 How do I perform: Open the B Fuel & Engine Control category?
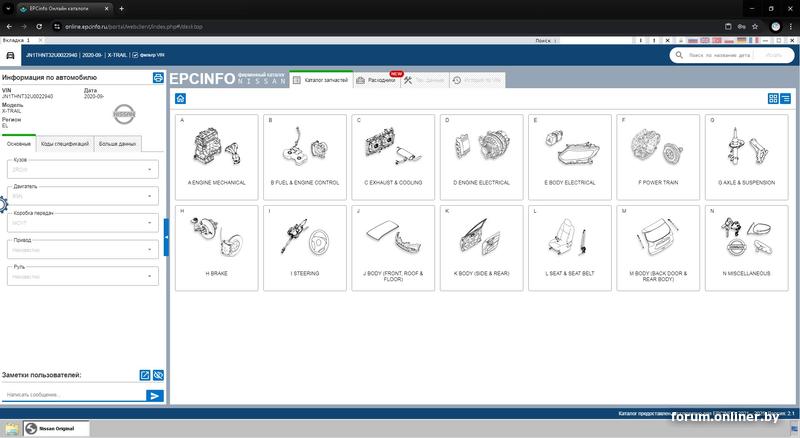click(305, 157)
